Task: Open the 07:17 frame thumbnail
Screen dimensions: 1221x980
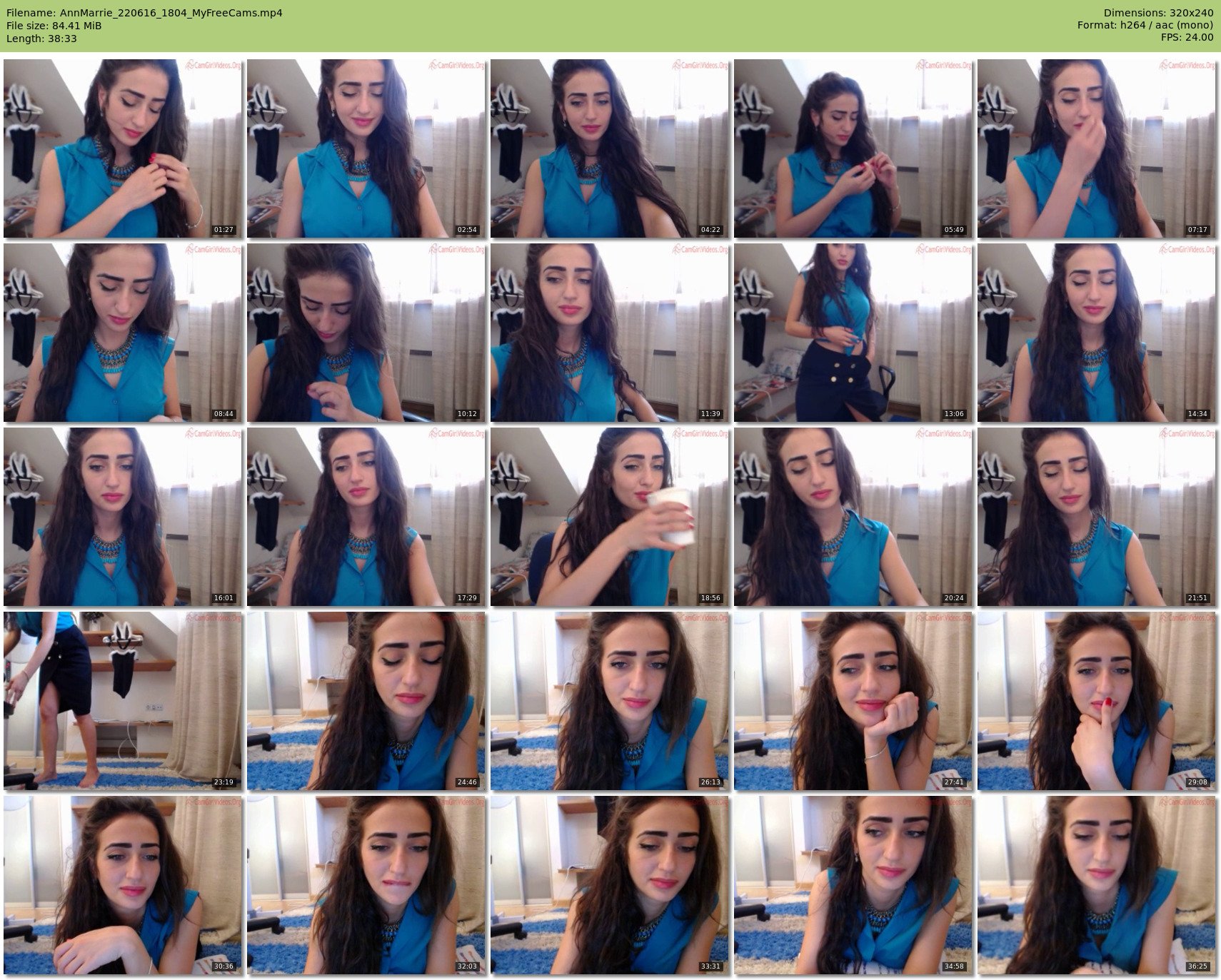Action: point(1097,148)
